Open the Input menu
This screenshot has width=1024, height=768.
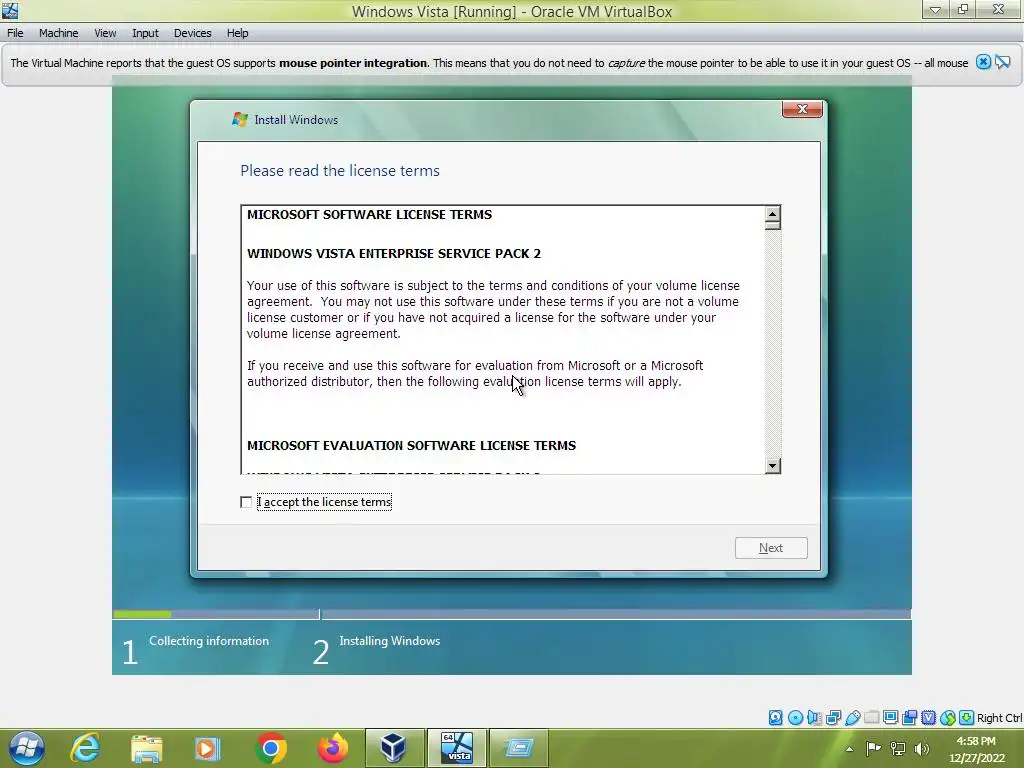point(145,33)
